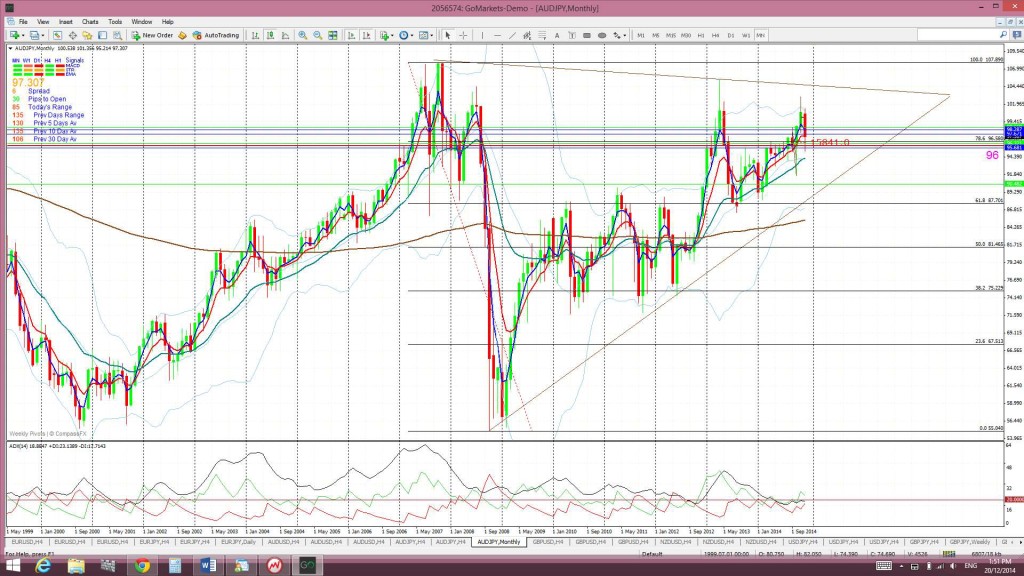Switch timeframe to D1
The height and width of the screenshot is (576, 1024).
(x=731, y=35)
